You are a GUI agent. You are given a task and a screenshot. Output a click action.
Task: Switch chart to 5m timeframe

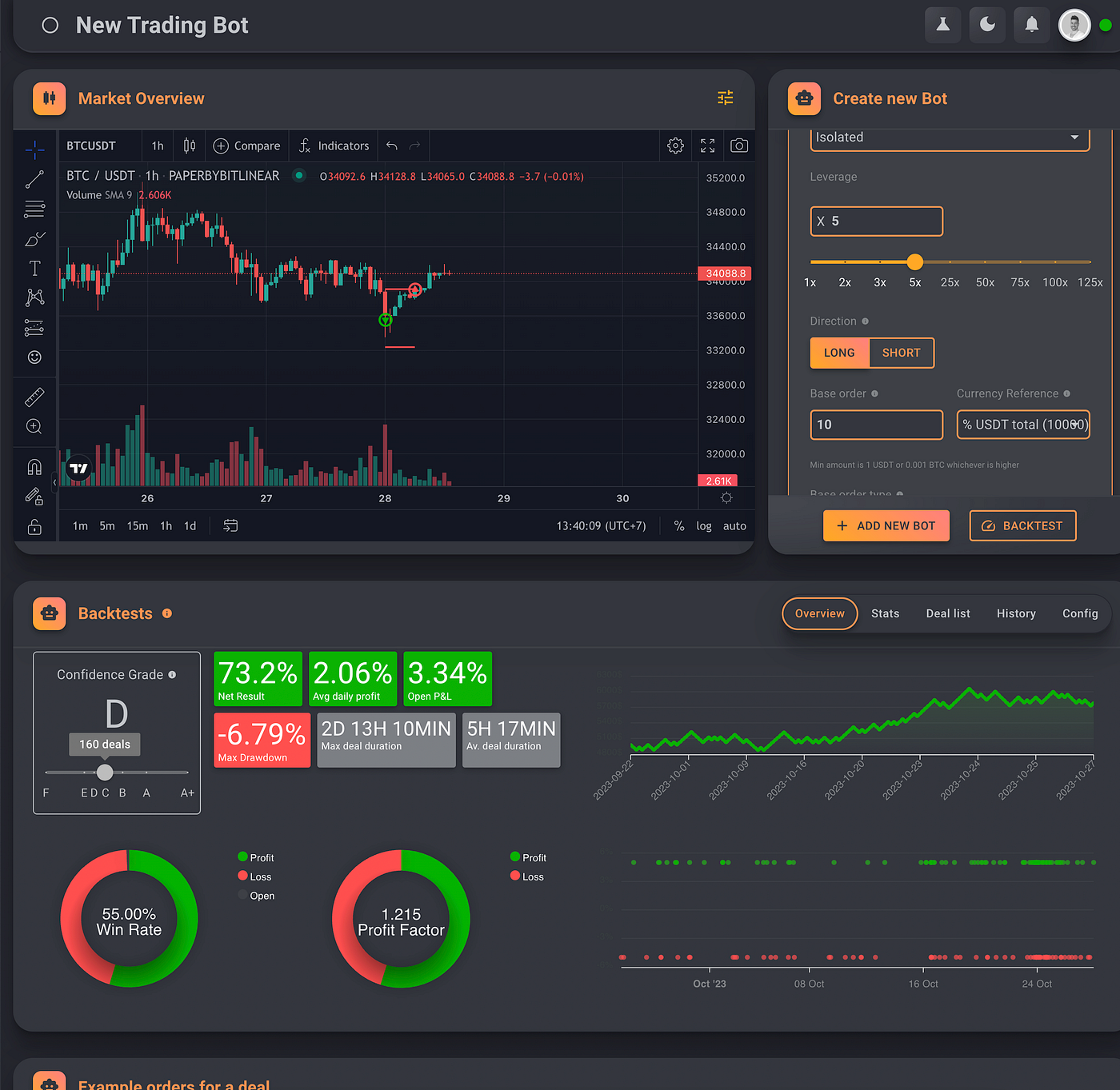point(107,525)
